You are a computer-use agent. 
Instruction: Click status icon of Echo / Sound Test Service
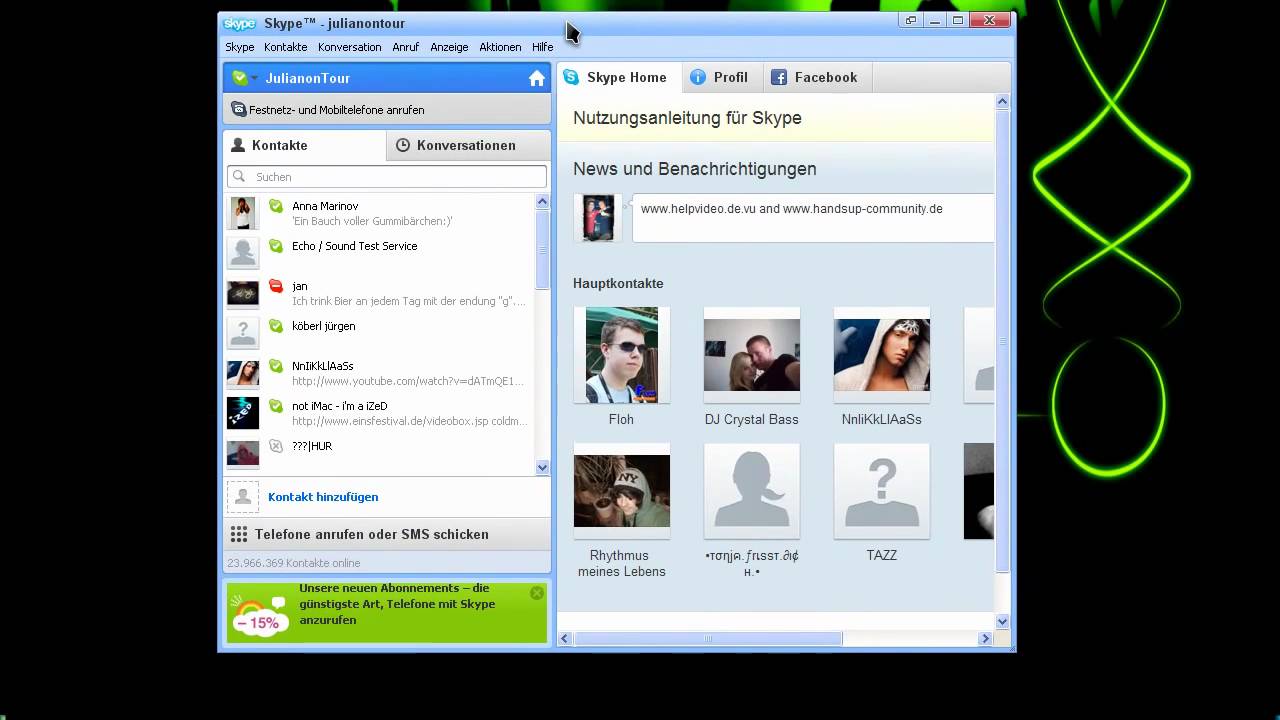(276, 246)
